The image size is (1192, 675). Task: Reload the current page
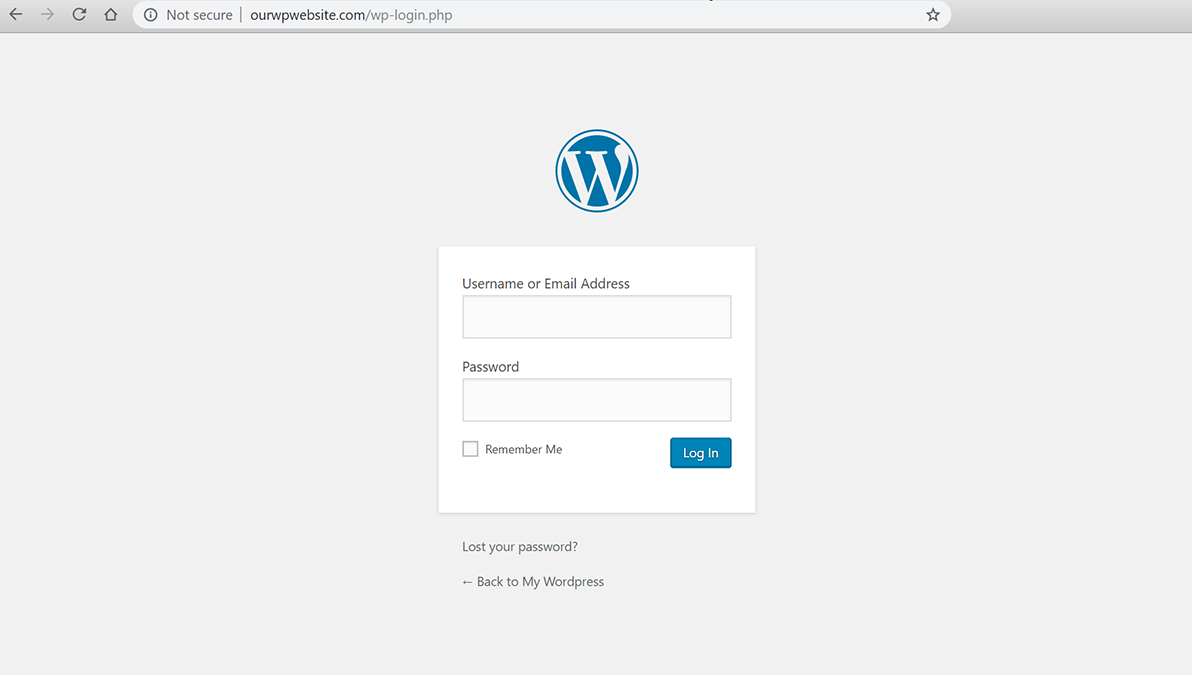point(79,15)
